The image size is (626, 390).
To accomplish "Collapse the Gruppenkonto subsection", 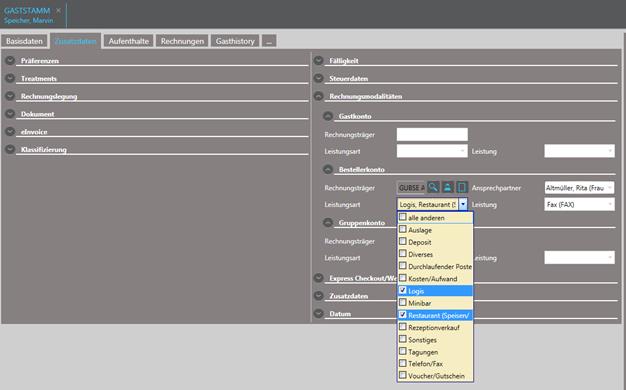I will [328, 222].
